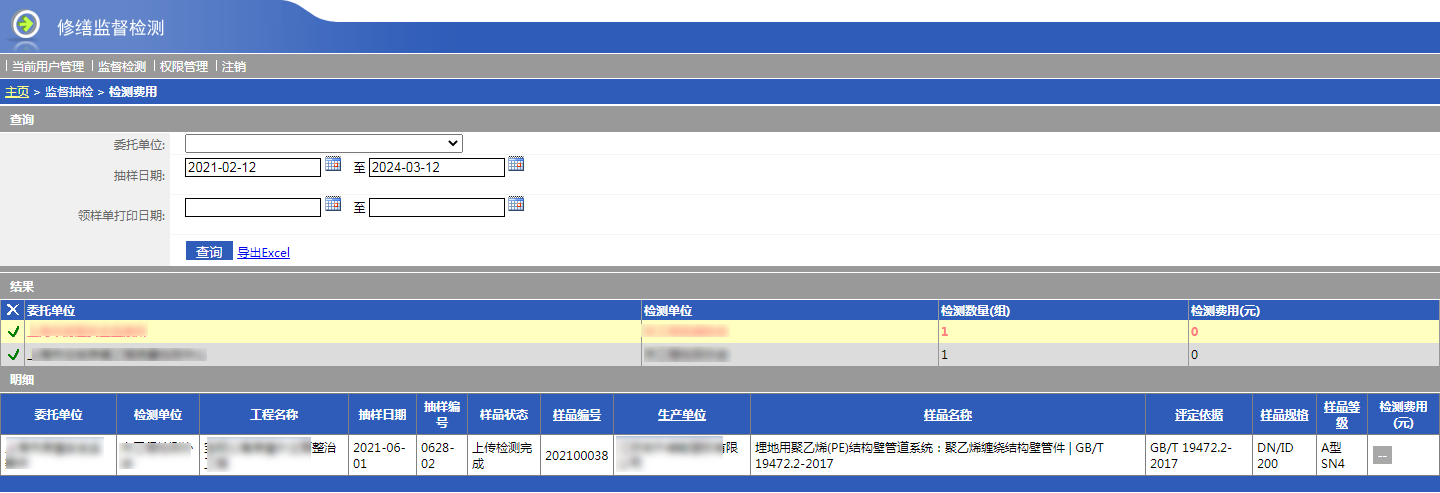Click the green arrow logo icon

26,24
